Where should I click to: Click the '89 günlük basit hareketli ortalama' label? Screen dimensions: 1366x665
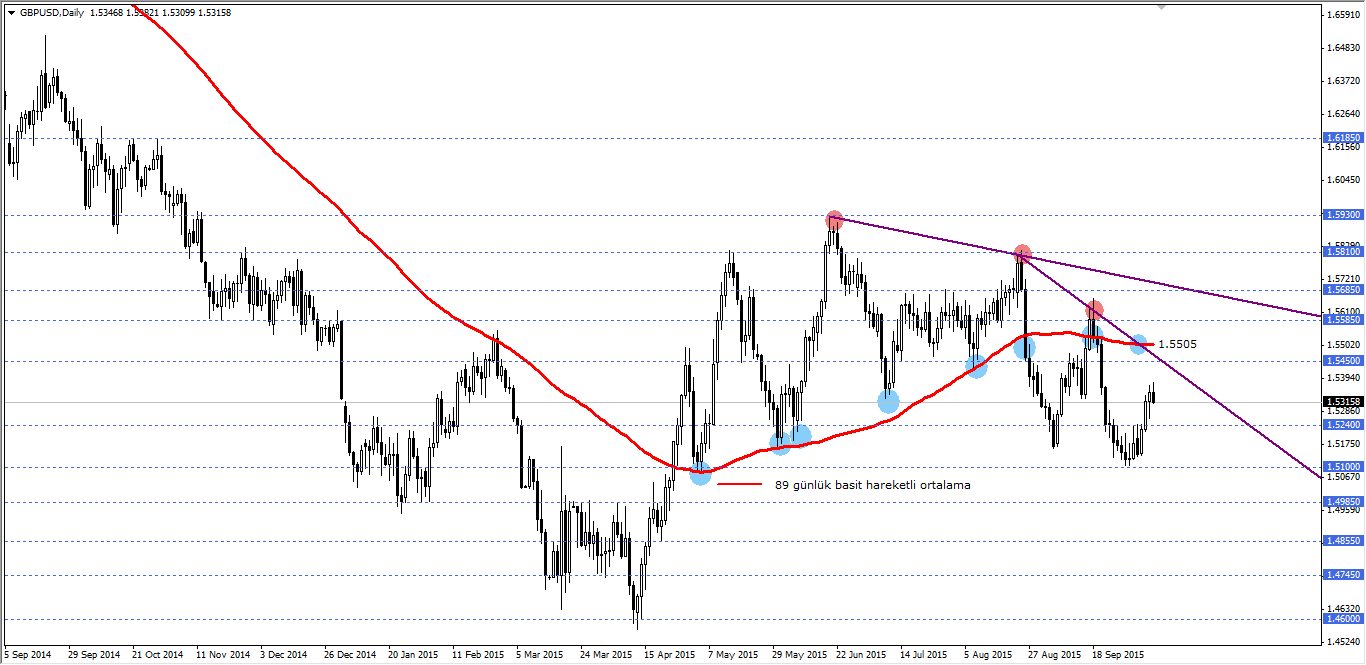(x=872, y=483)
